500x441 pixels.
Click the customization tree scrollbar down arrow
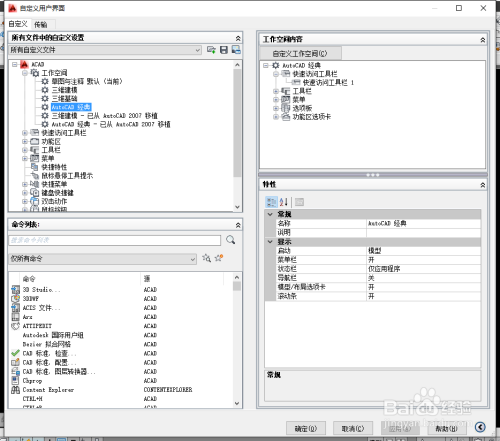click(x=237, y=207)
